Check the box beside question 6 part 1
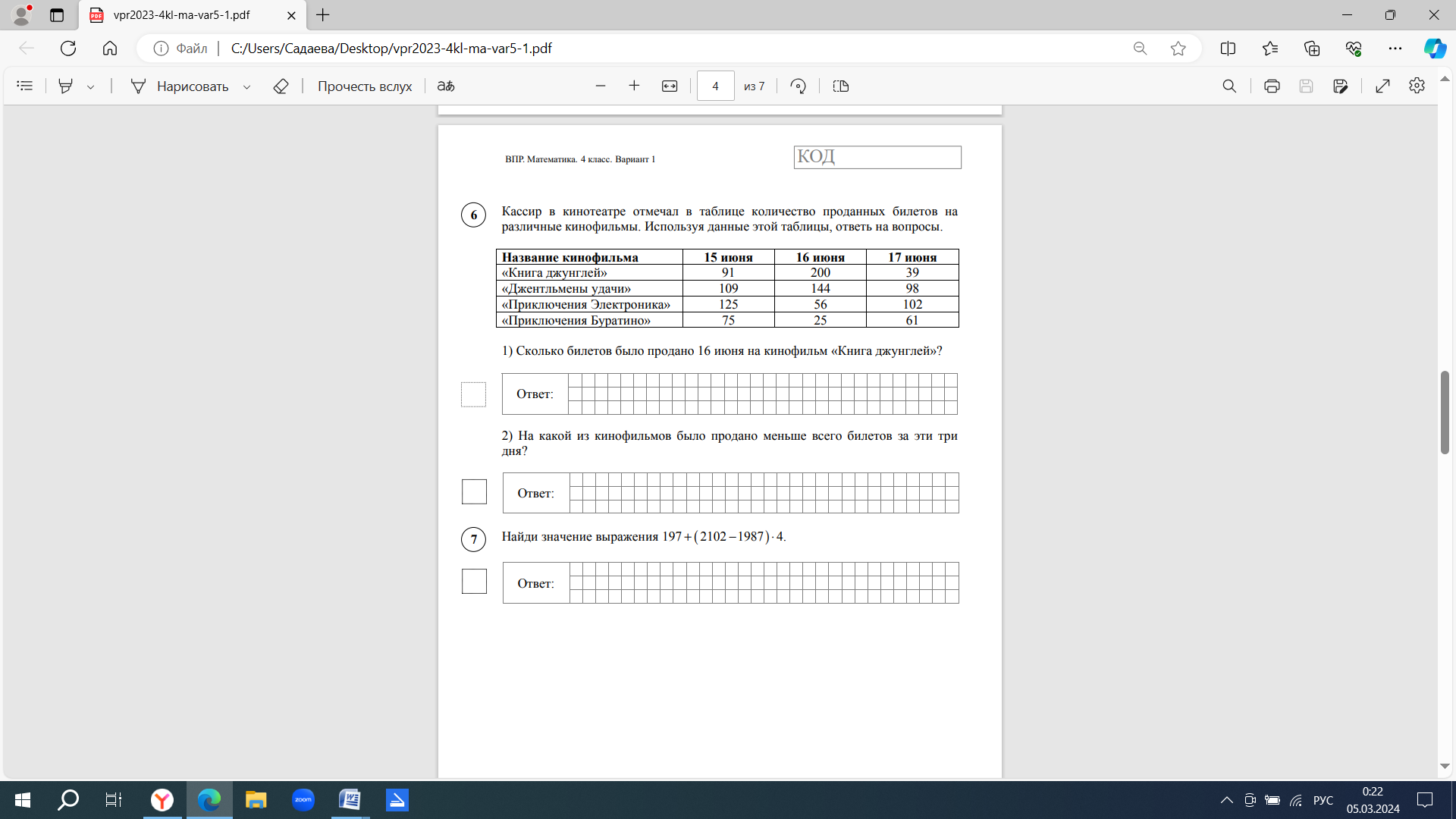Viewport: 1456px width, 819px height. (x=473, y=394)
